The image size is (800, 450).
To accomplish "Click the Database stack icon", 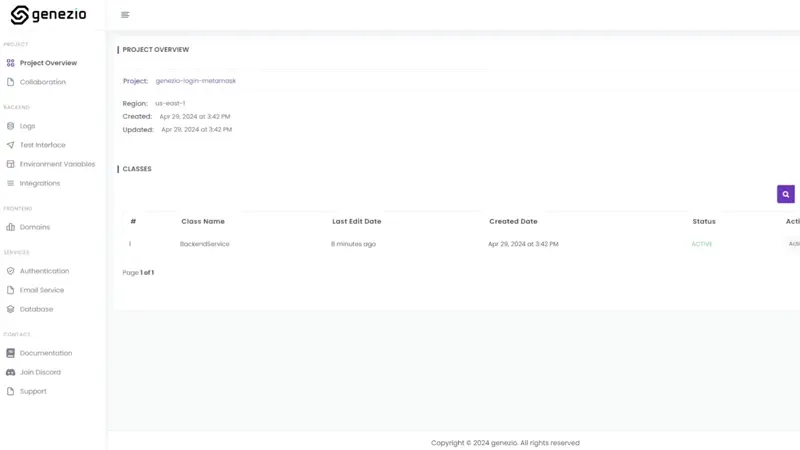I will pyautogui.click(x=10, y=309).
